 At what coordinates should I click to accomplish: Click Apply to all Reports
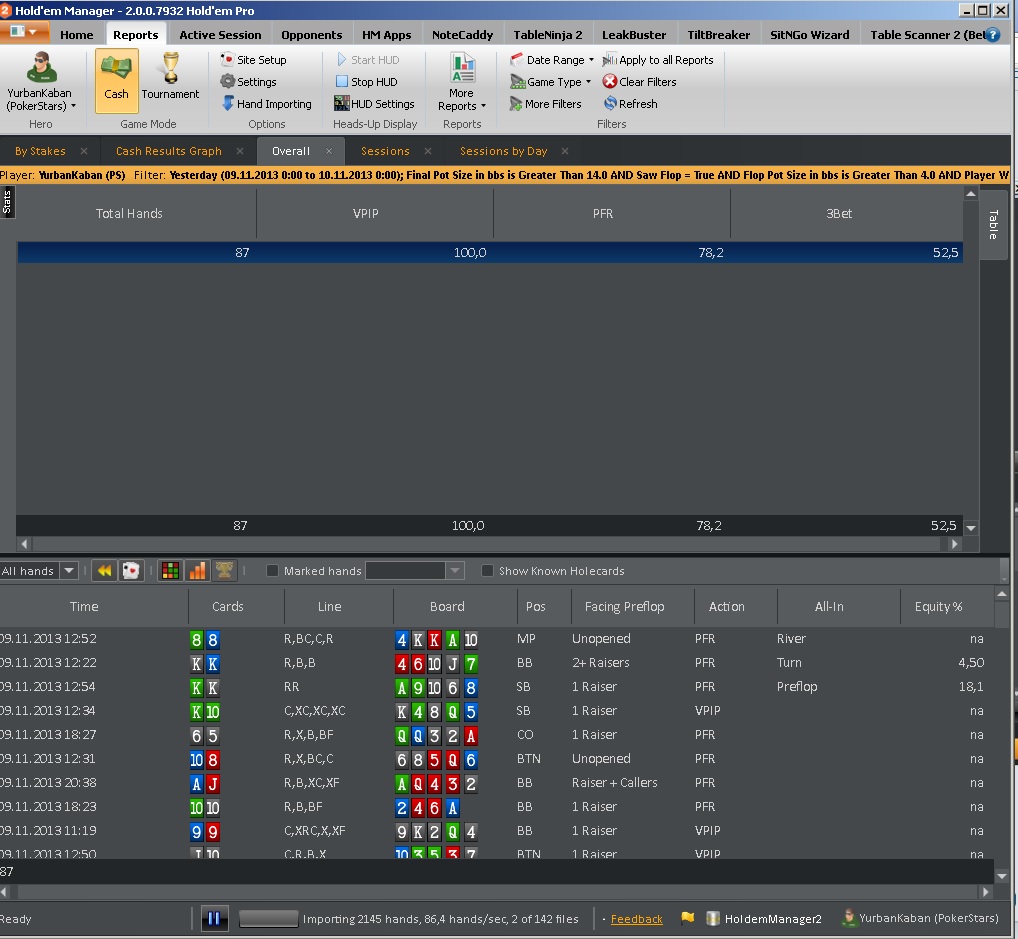click(x=658, y=60)
